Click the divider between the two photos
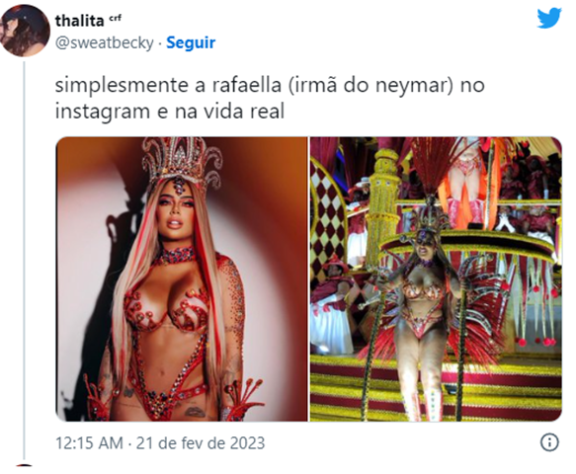Viewport: 576px width, 474px height. [x=309, y=279]
